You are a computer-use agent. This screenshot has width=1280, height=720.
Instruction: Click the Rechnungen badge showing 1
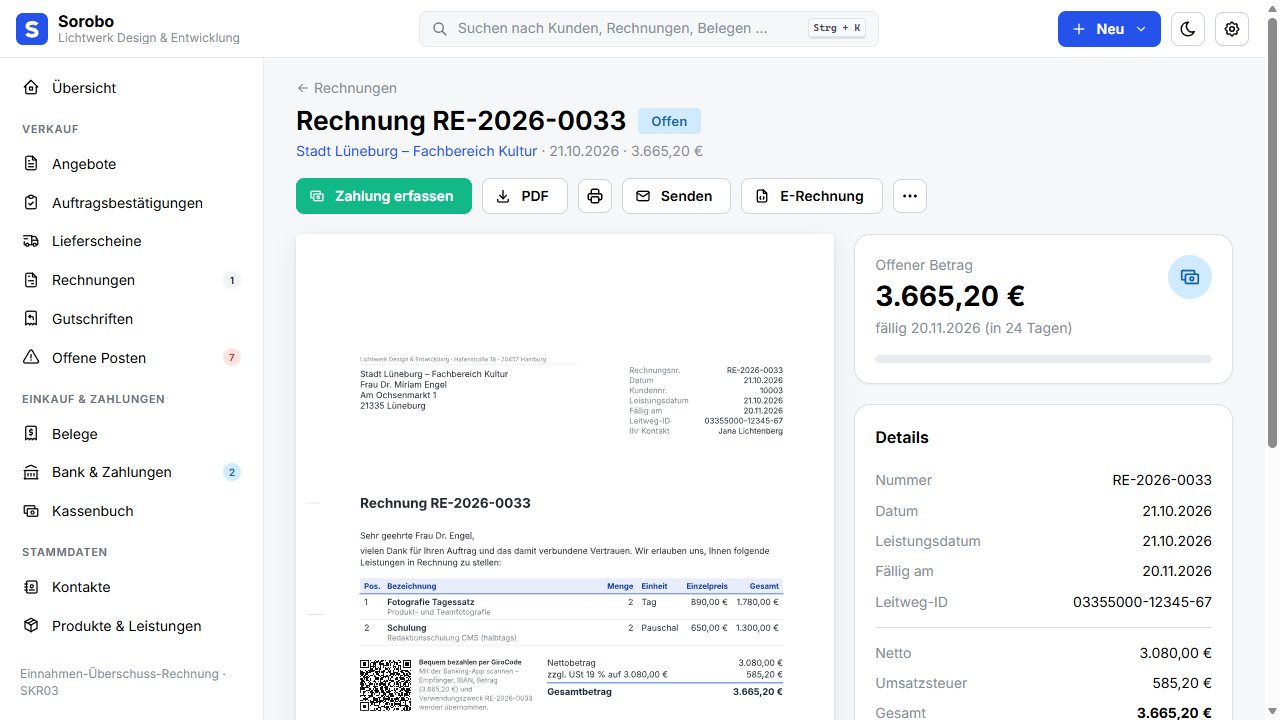tap(232, 280)
